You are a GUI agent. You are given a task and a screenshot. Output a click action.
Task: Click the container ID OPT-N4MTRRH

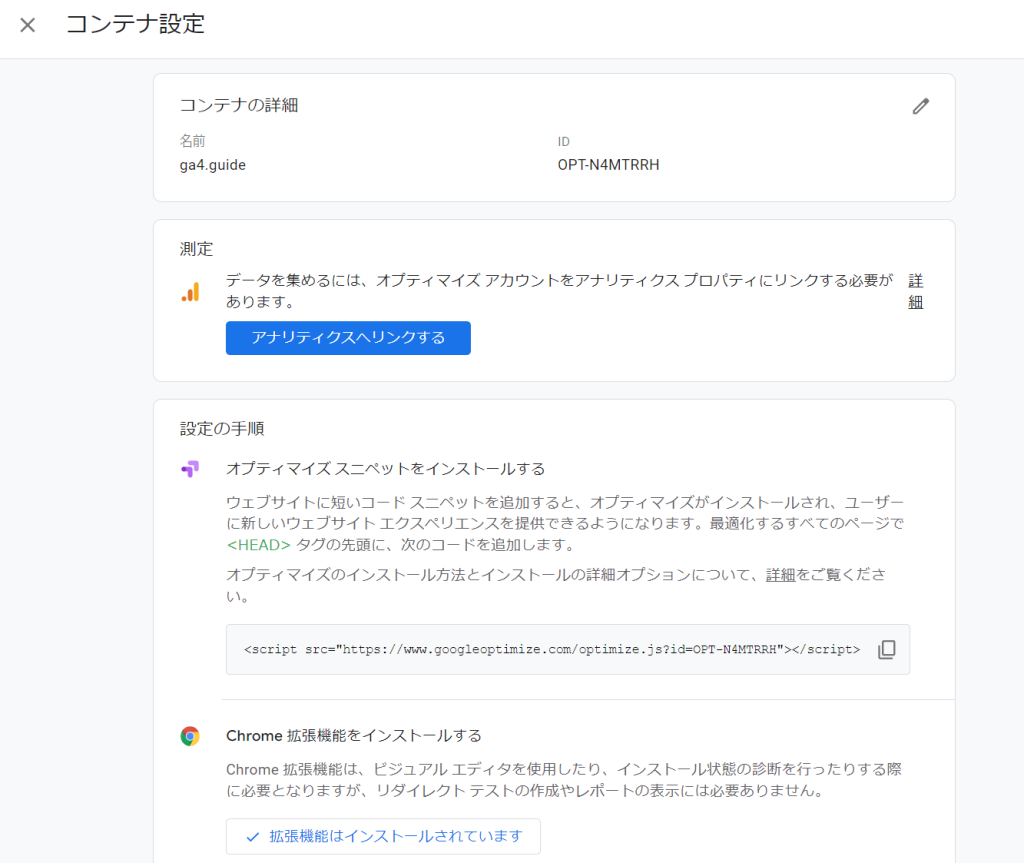coord(609,165)
